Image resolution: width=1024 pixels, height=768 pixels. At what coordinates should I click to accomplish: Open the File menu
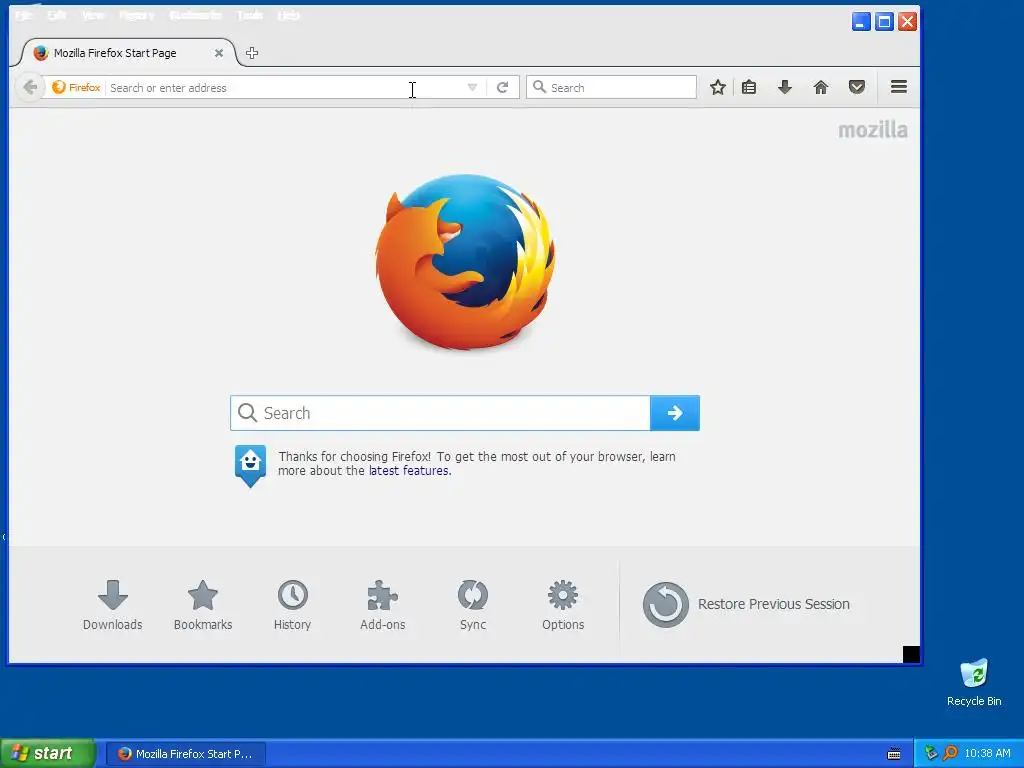coord(23,15)
